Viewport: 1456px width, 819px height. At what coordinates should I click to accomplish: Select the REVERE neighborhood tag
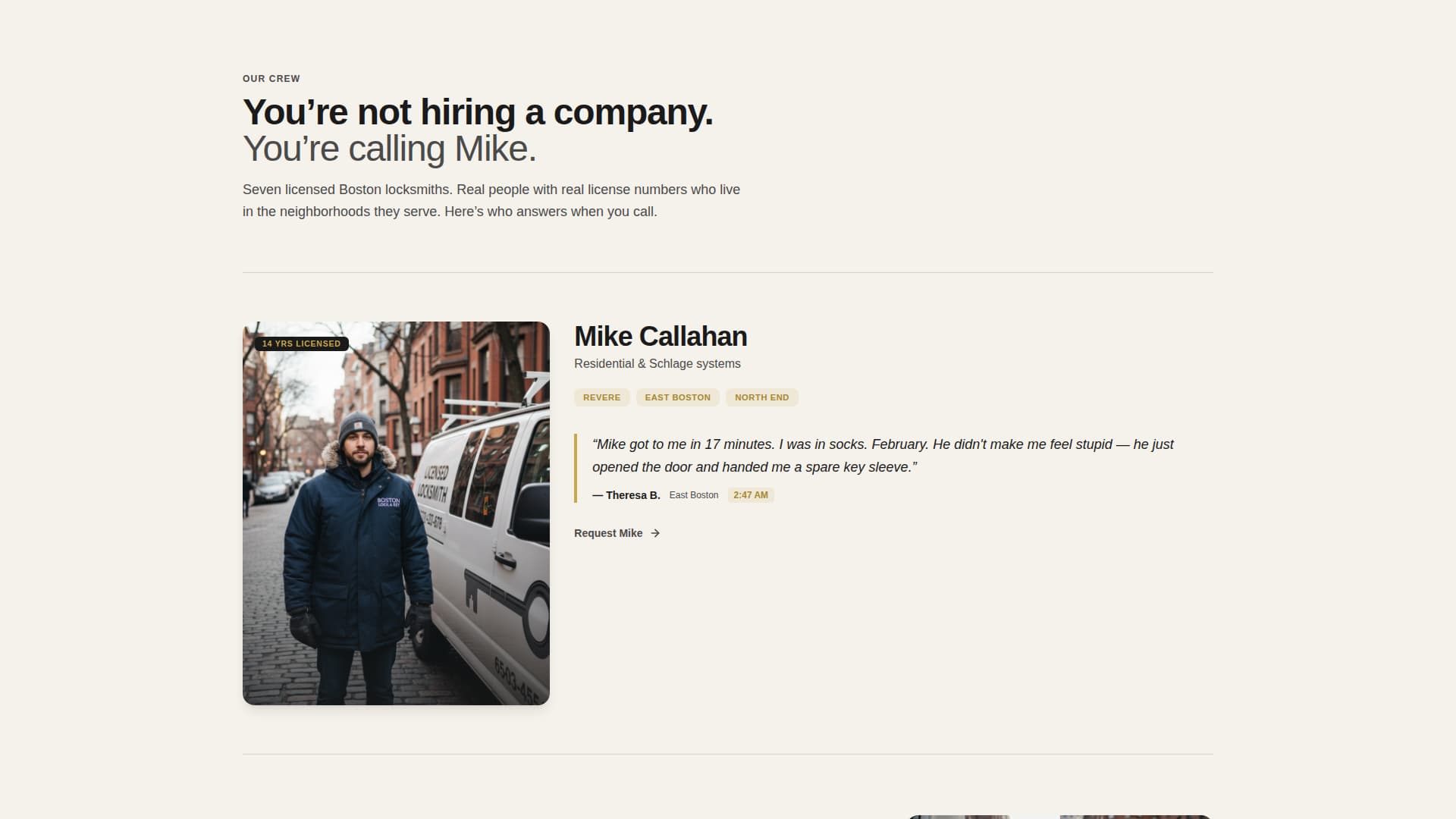point(601,397)
